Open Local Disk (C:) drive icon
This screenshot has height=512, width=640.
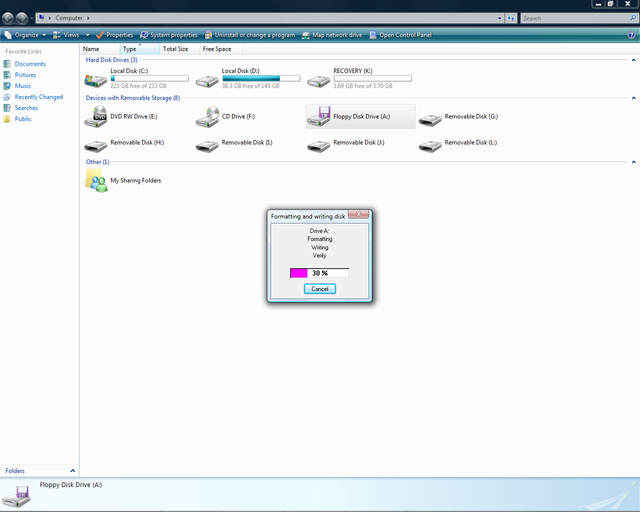pos(97,78)
